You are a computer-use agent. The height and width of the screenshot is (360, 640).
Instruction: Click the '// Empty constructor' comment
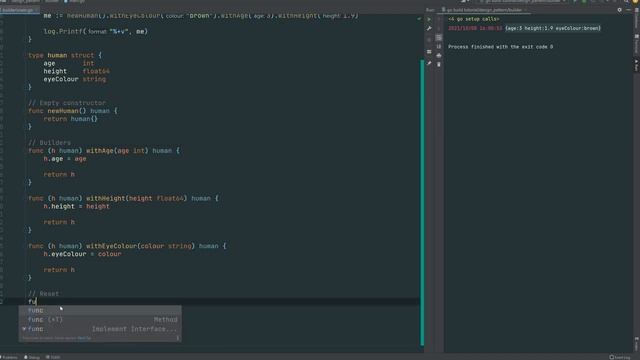tap(67, 103)
